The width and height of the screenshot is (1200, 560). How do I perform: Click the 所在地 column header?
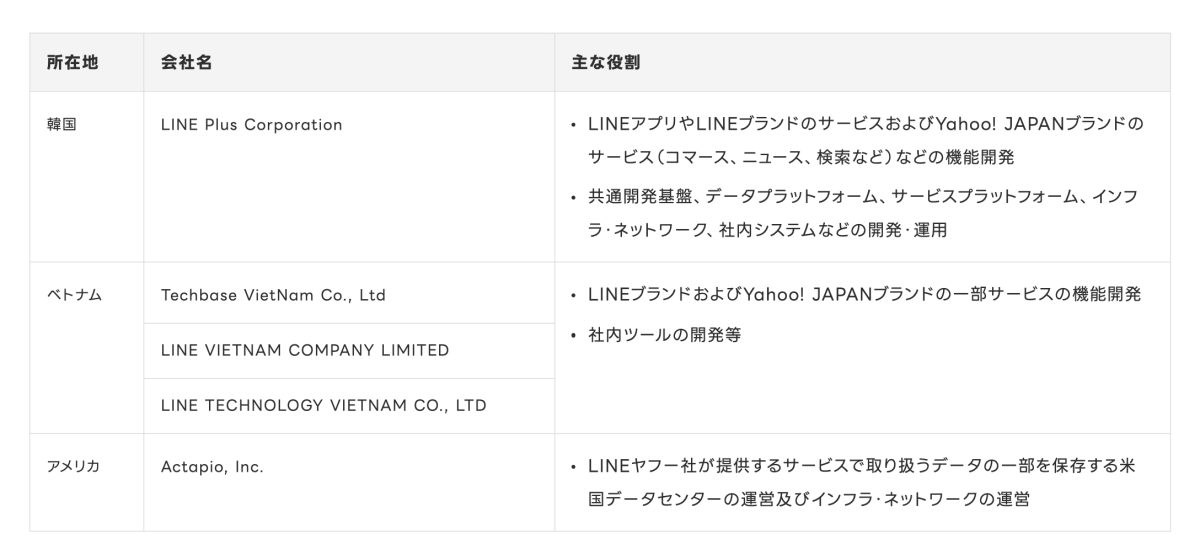point(72,62)
